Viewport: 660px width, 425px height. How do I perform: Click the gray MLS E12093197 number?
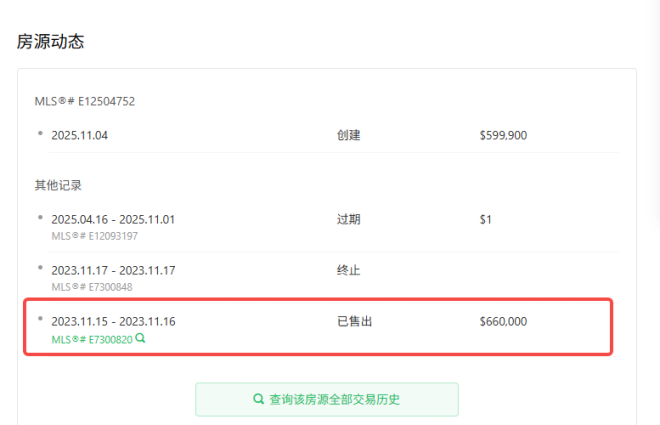coord(94,236)
